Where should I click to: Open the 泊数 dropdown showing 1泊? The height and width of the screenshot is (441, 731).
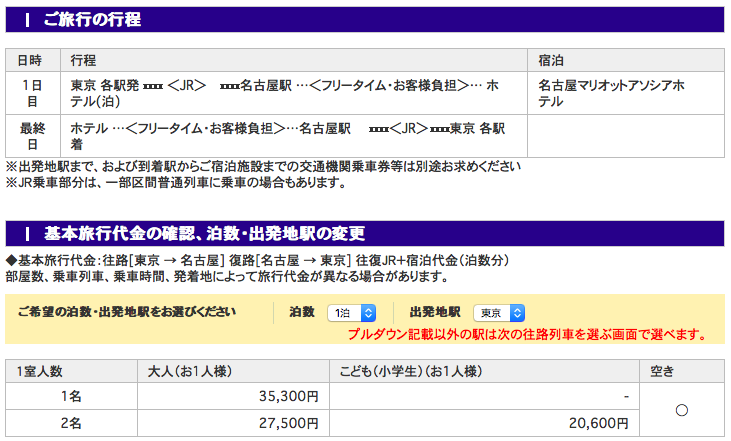[x=352, y=313]
